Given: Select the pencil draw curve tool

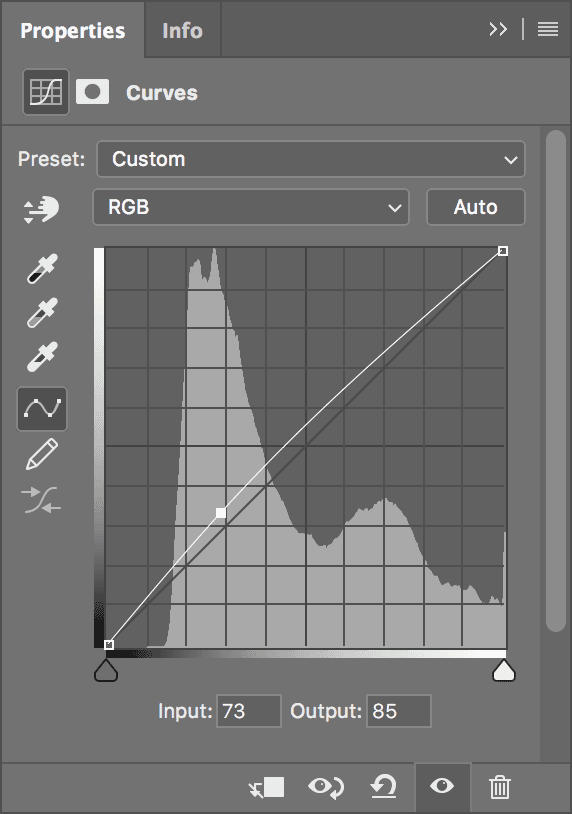Looking at the screenshot, I should pos(42,454).
